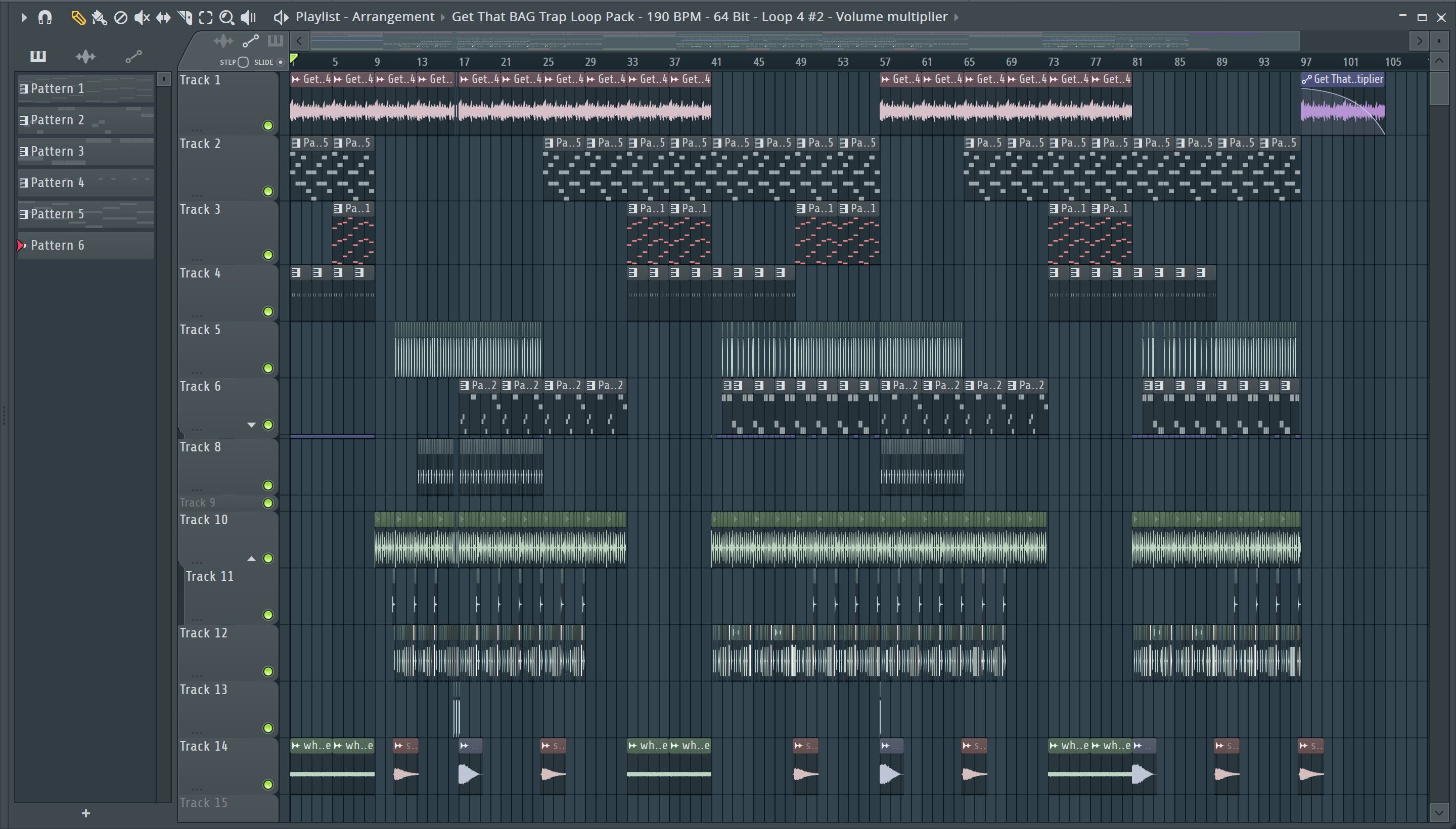Focus automation clips in playlist header
1456x829 pixels.
(251, 41)
